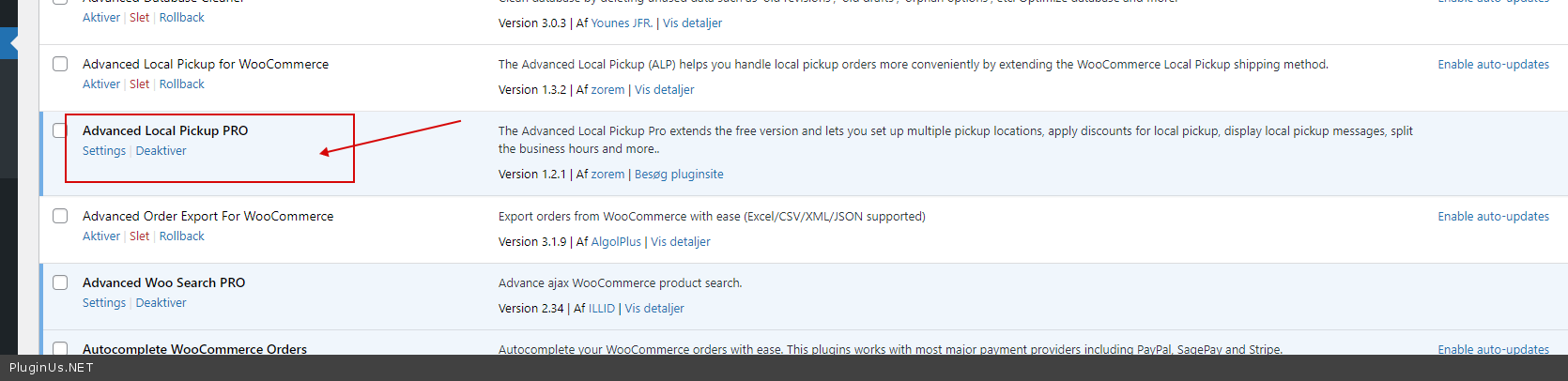
Task: Tick the Autocomplete WooCommerce Orders checkbox
Action: tap(60, 348)
